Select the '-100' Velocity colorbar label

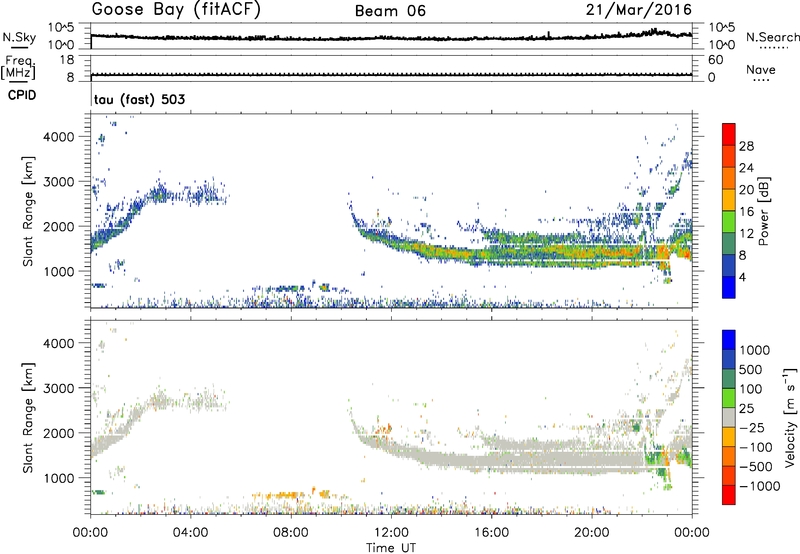(756, 447)
